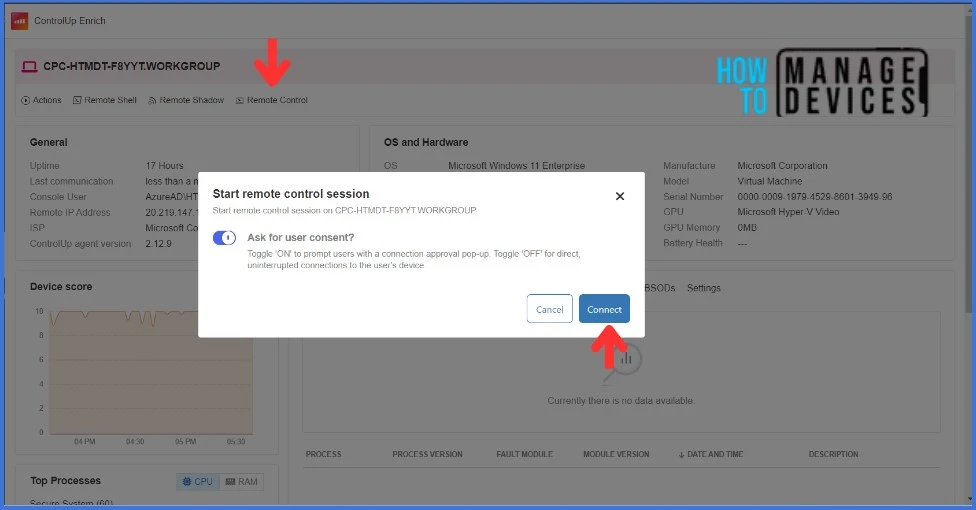Viewport: 976px width, 510px height.
Task: Click the DESCRIPTION column header
Action: click(833, 454)
